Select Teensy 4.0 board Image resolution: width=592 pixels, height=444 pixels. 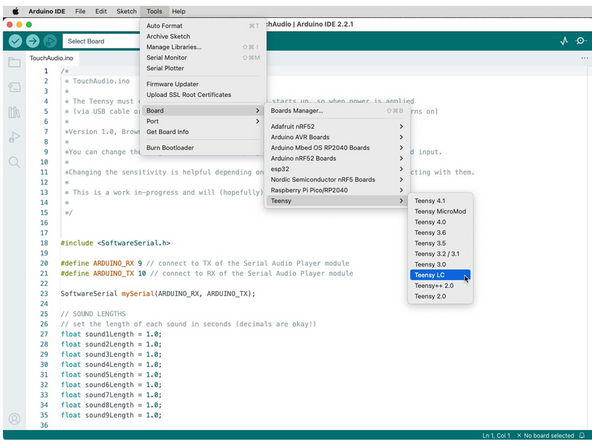tap(440, 222)
